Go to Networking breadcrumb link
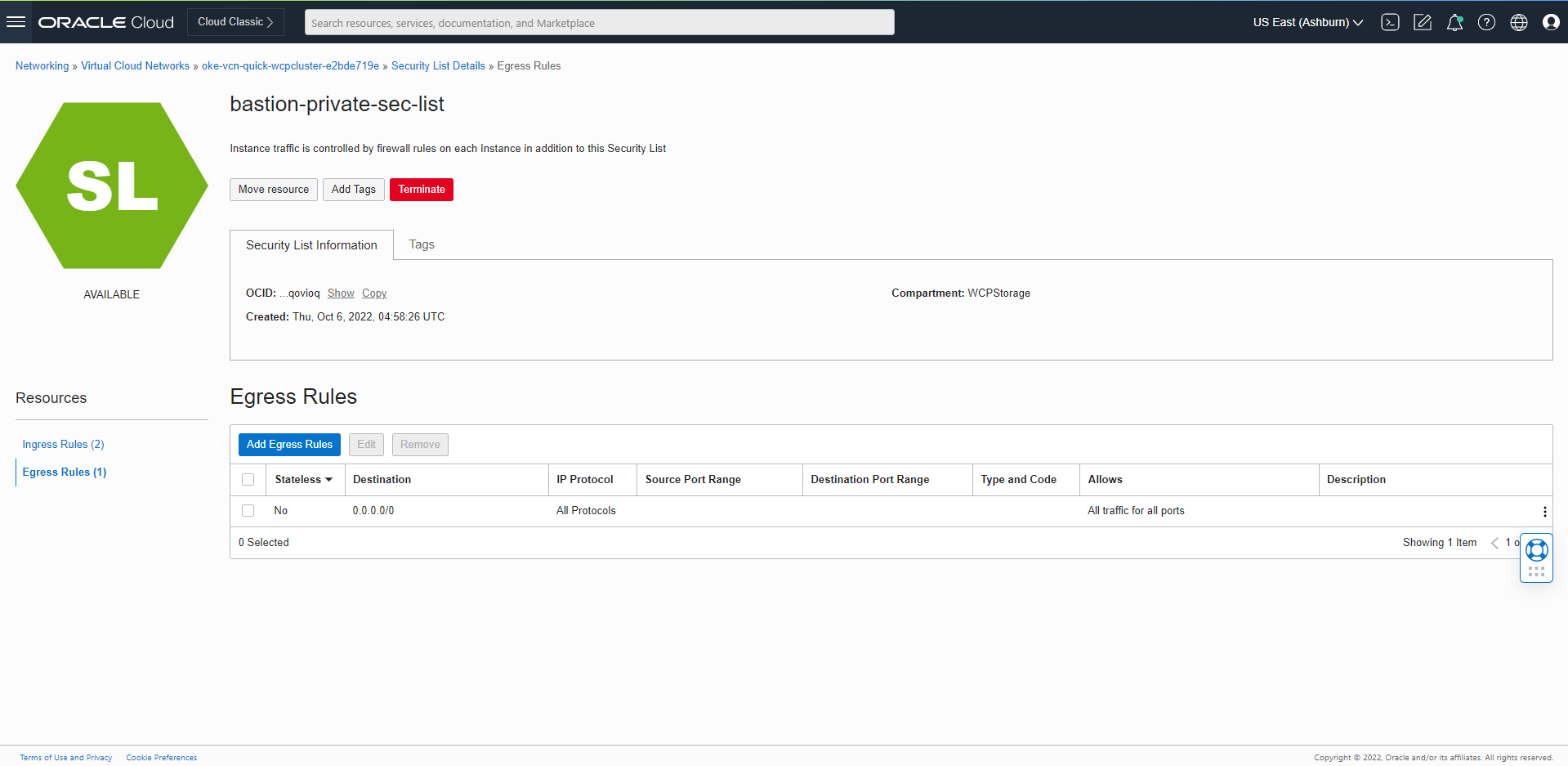Image resolution: width=1568 pixels, height=766 pixels. pyautogui.click(x=42, y=66)
